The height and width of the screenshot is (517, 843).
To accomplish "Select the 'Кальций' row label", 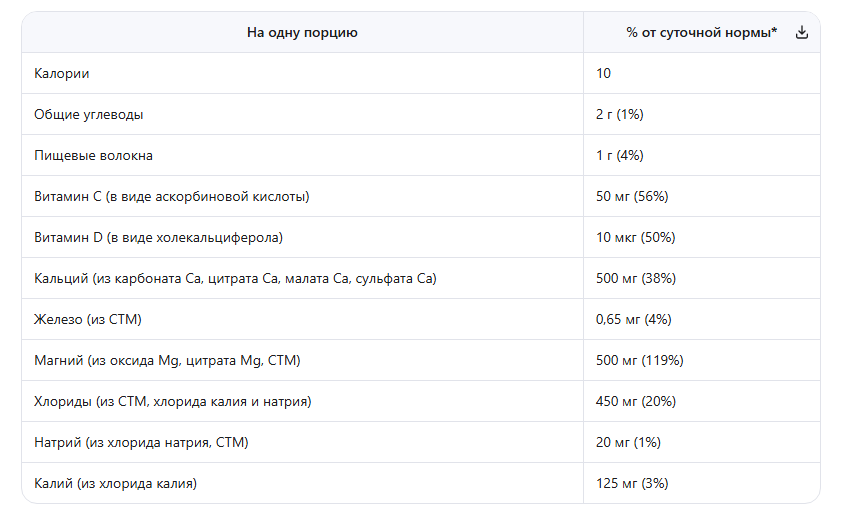I will pos(235,278).
